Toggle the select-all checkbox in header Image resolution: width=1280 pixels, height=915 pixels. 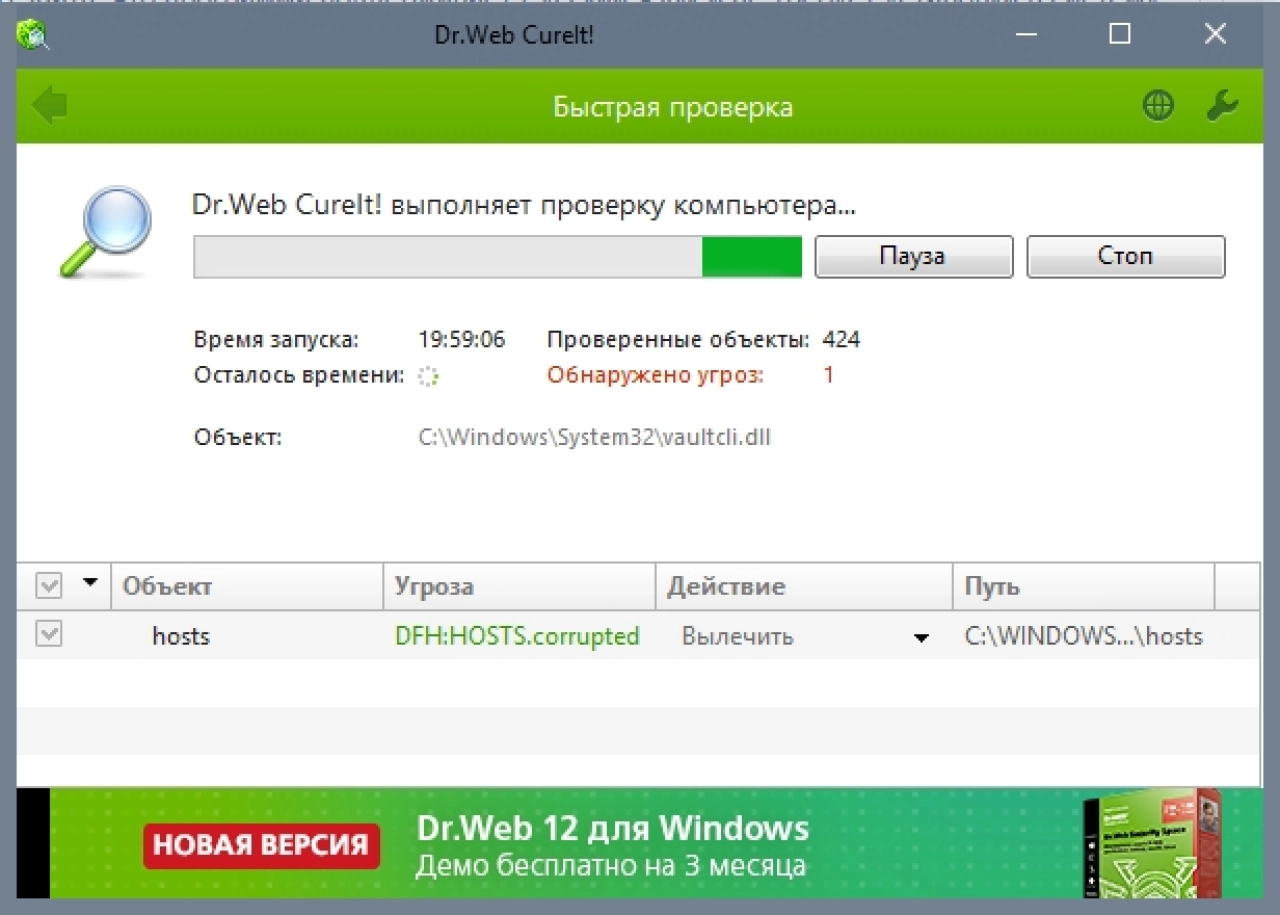click(x=49, y=586)
